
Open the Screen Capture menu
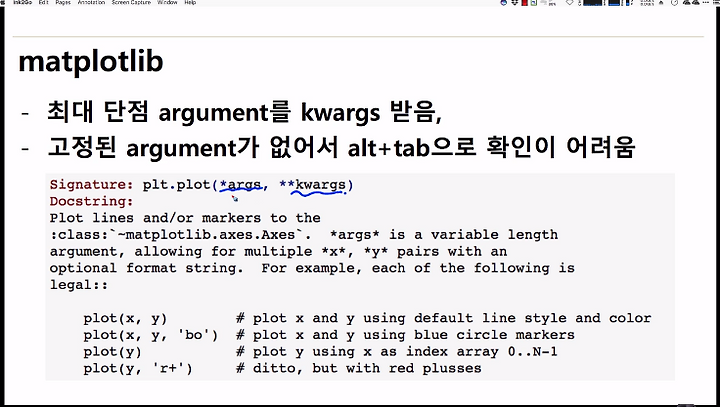131,2
